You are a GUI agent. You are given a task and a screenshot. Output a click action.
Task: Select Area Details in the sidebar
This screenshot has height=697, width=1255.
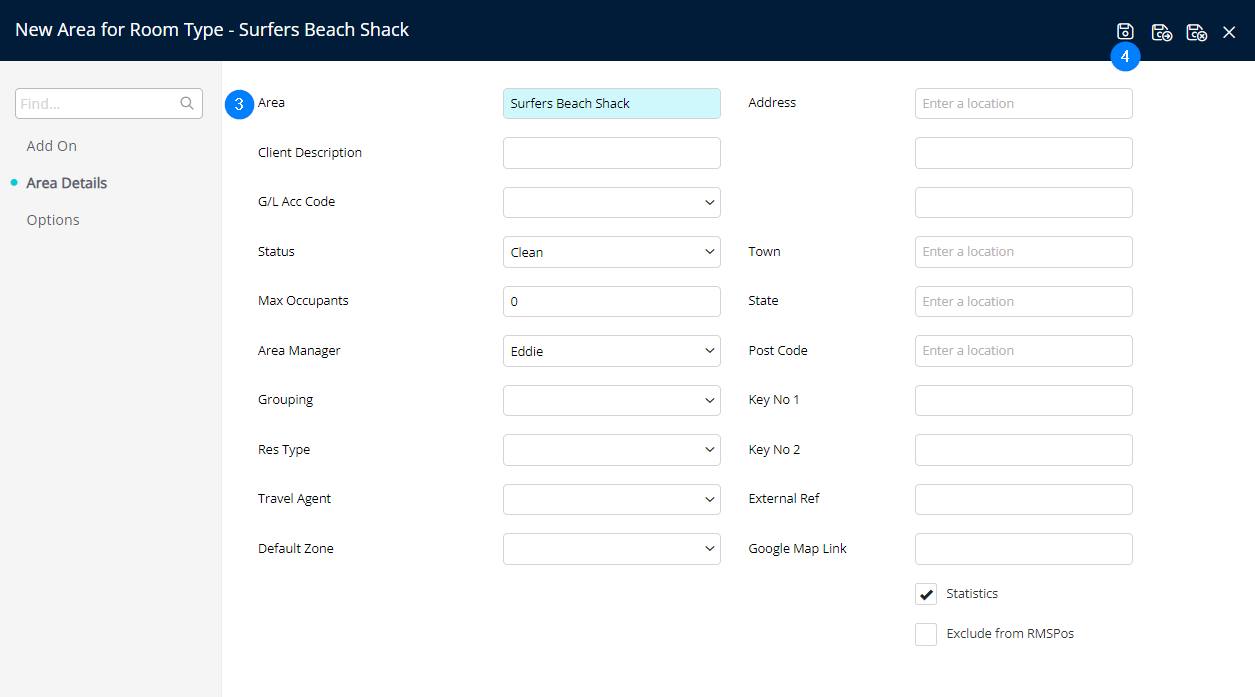click(66, 183)
